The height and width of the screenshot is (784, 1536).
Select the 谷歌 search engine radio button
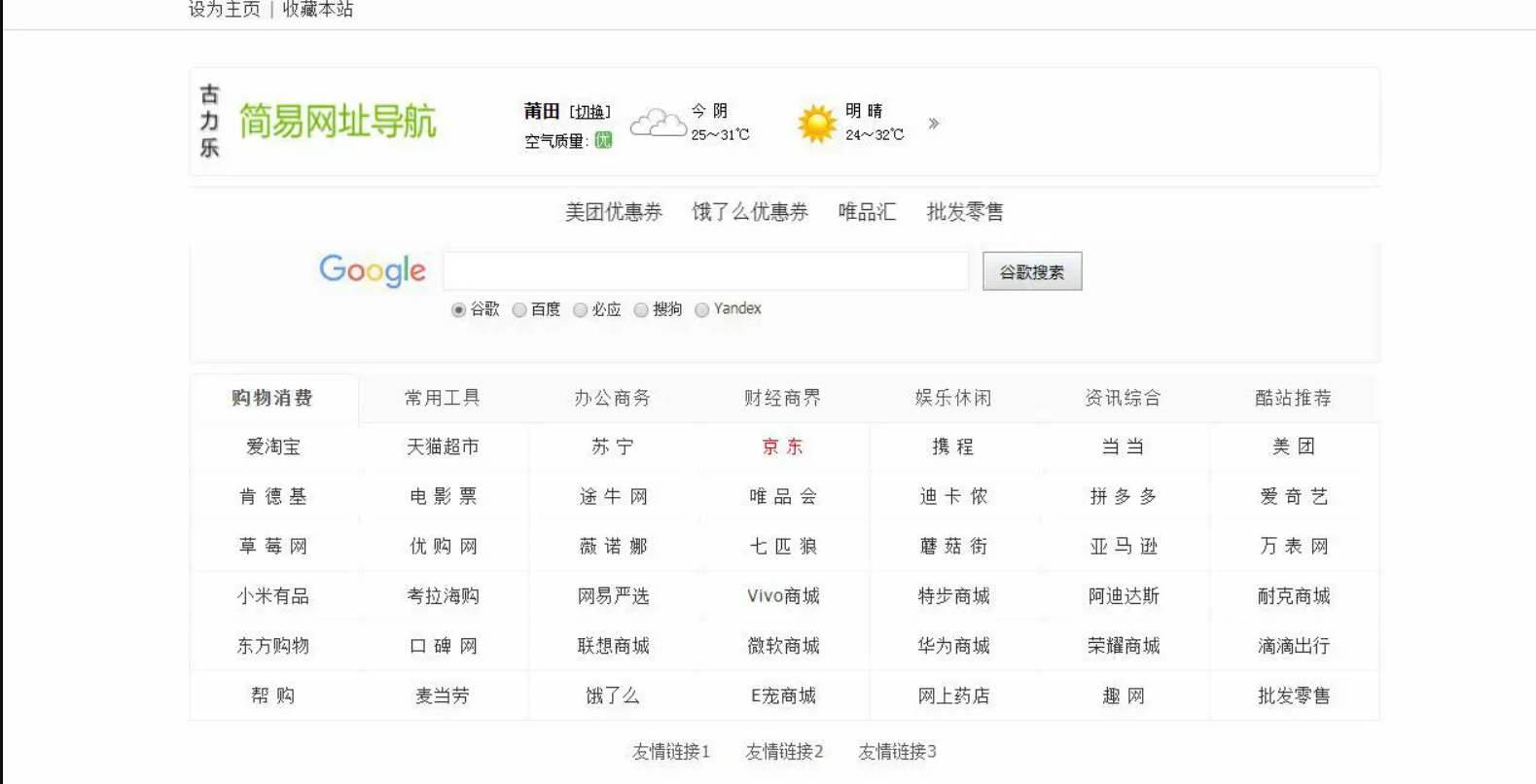(x=458, y=310)
